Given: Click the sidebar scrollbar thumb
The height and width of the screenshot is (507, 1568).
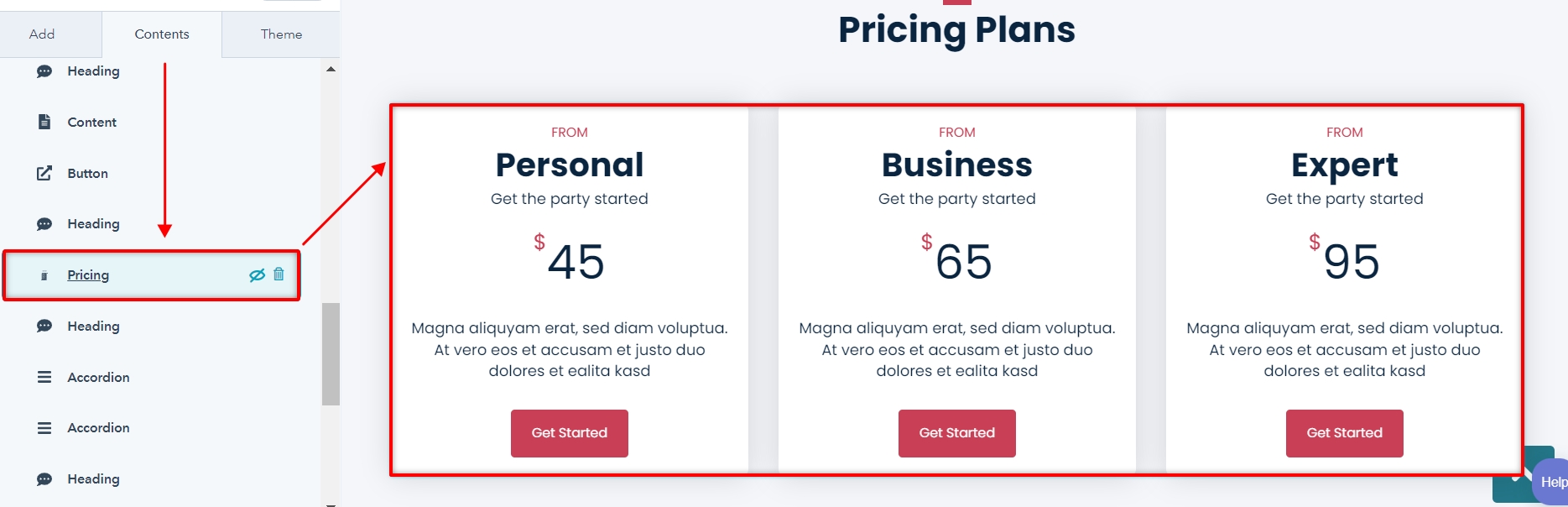Looking at the screenshot, I should click(331, 354).
